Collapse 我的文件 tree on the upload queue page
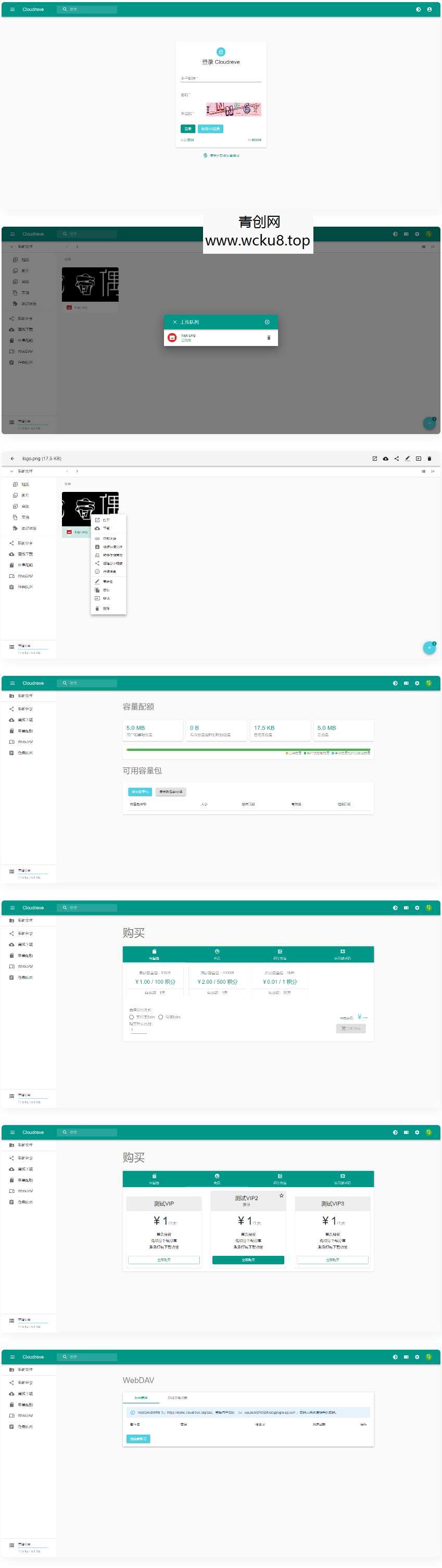This screenshot has height=1568, width=442. tap(11, 246)
